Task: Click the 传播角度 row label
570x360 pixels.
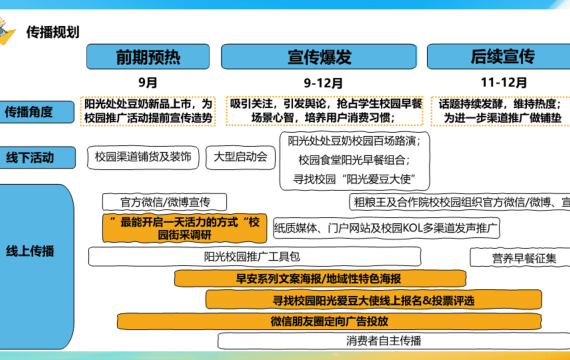Action: [x=37, y=112]
